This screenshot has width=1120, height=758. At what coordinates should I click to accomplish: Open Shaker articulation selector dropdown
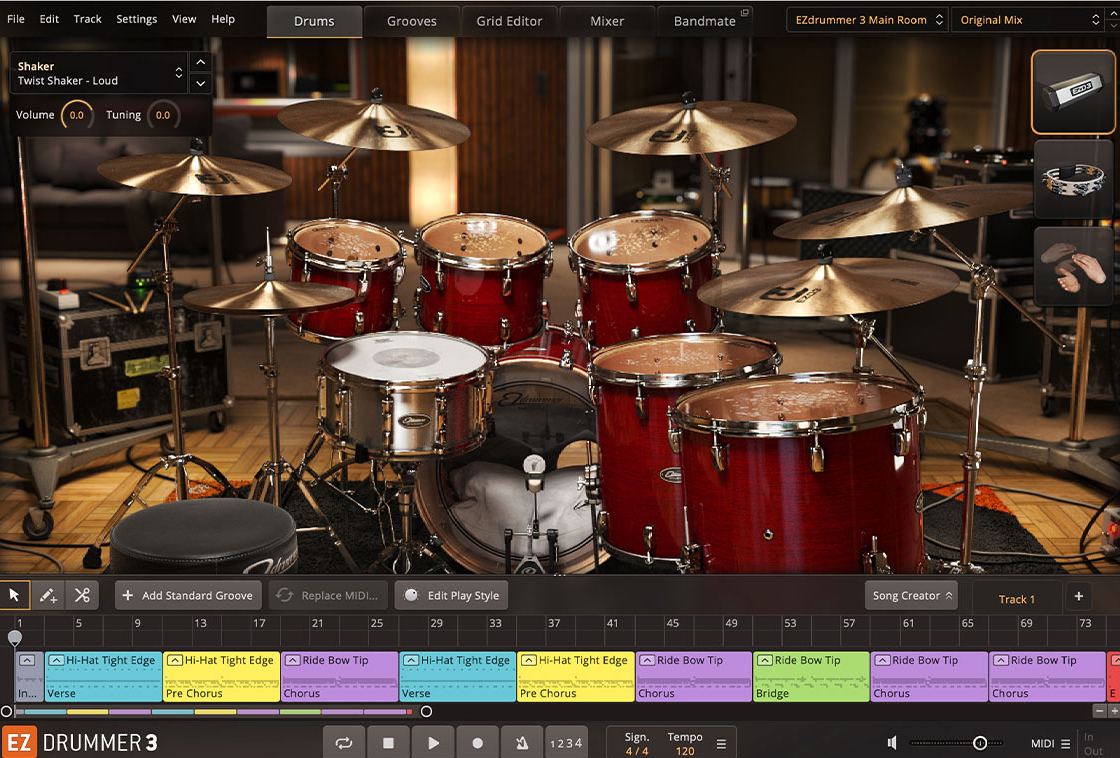[x=99, y=73]
